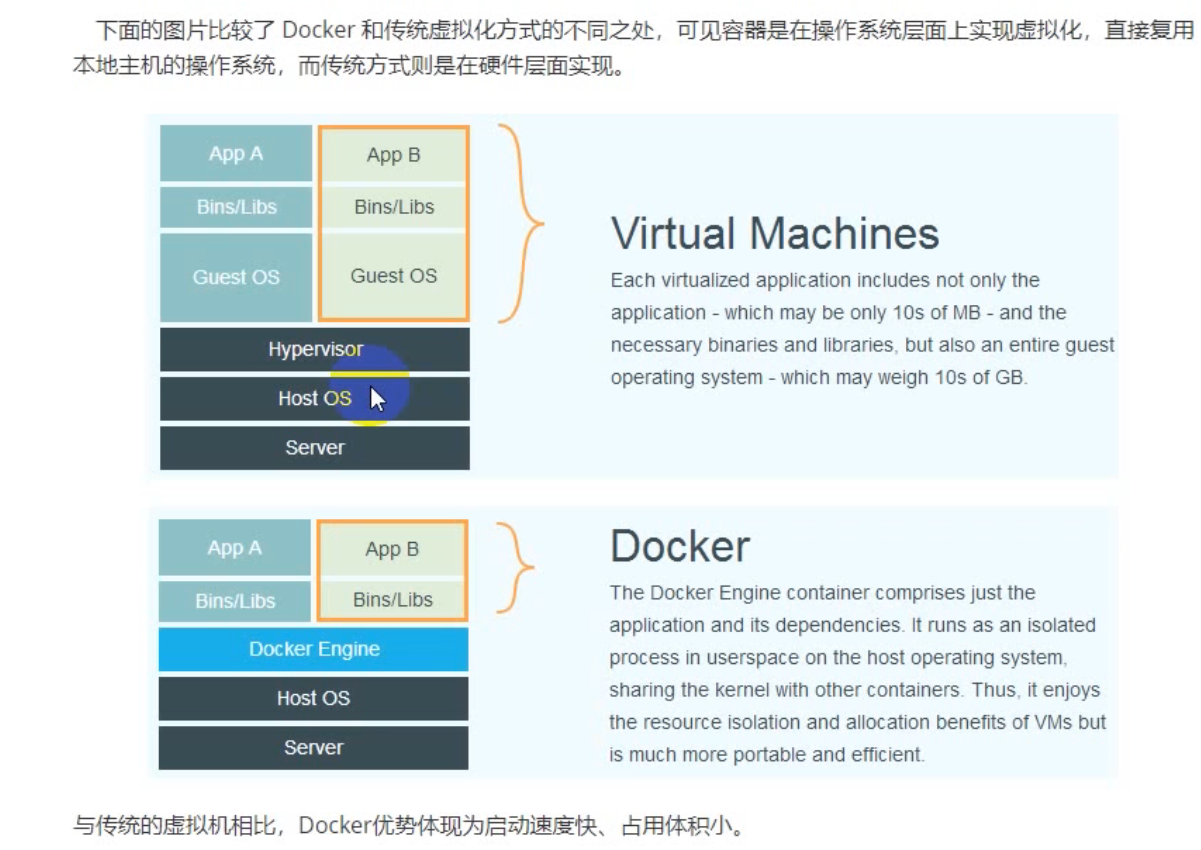Click line 'necessary binaries and libraries, but also an entire guest'
This screenshot has height=850, width=1201.
[x=862, y=345]
